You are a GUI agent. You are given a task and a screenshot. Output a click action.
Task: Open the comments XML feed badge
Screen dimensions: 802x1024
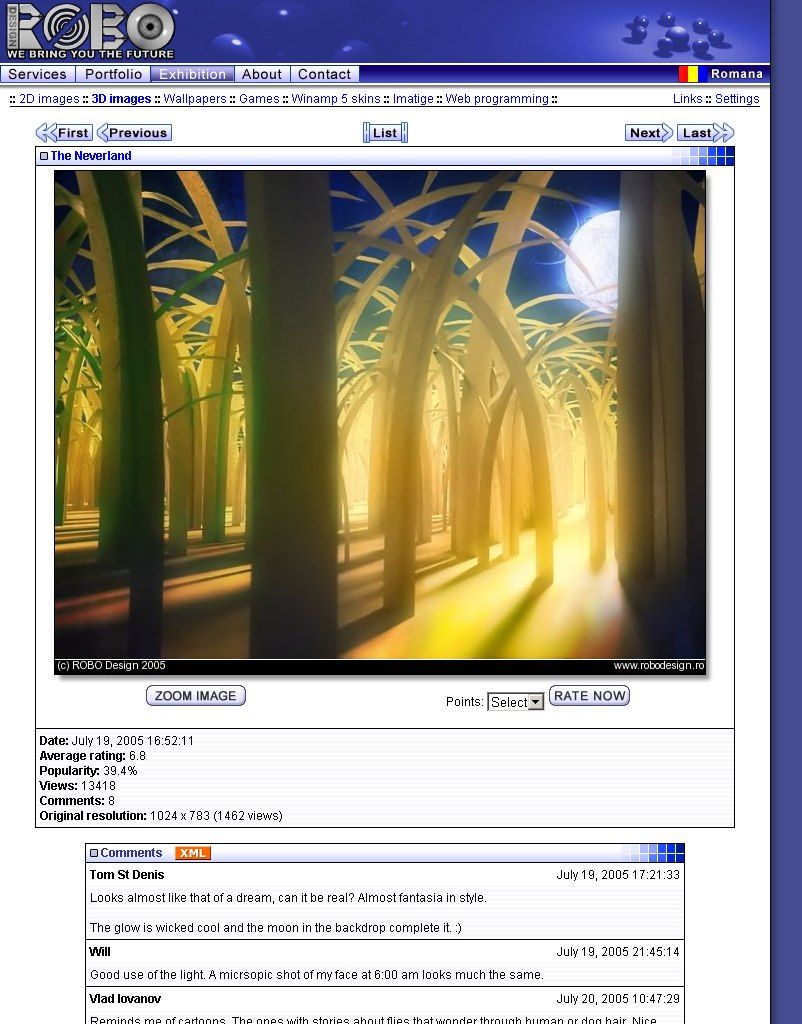coord(192,853)
